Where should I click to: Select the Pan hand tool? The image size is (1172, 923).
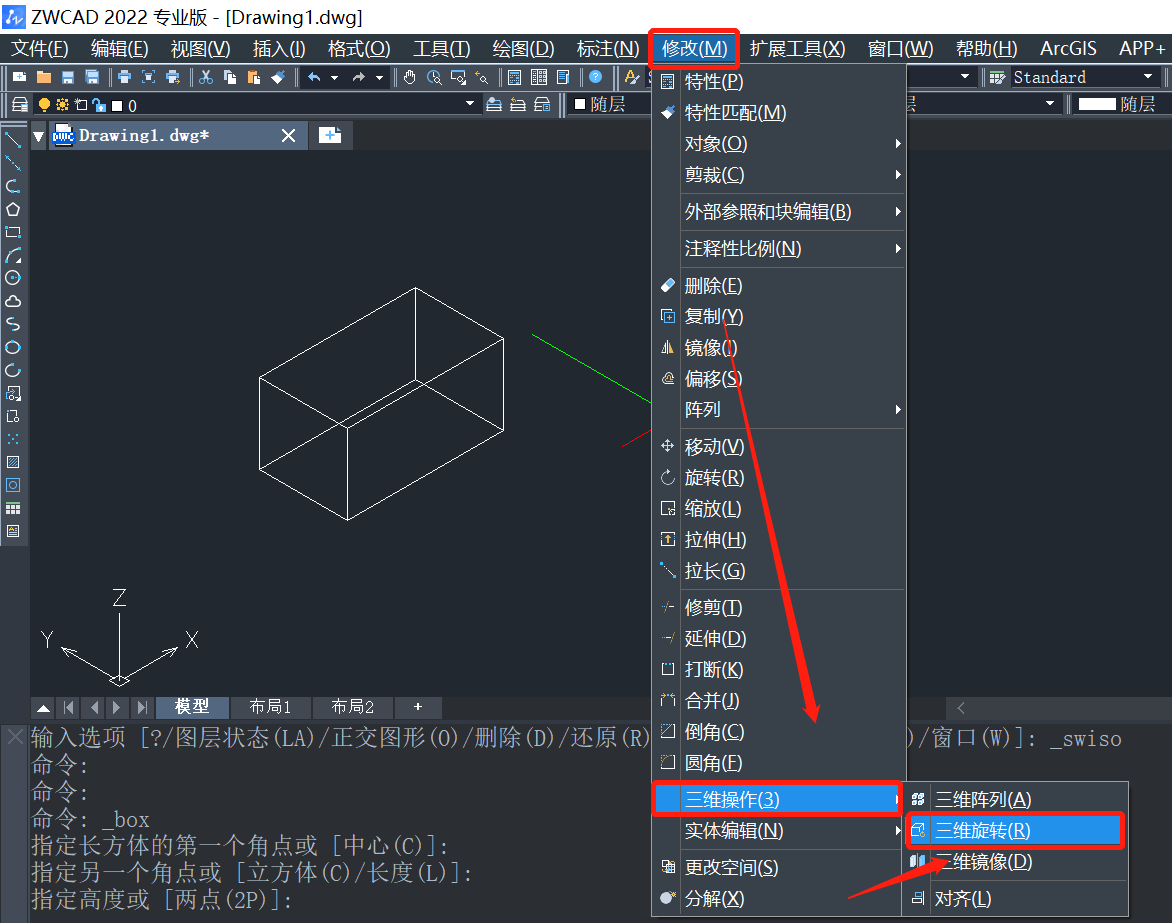click(410, 77)
